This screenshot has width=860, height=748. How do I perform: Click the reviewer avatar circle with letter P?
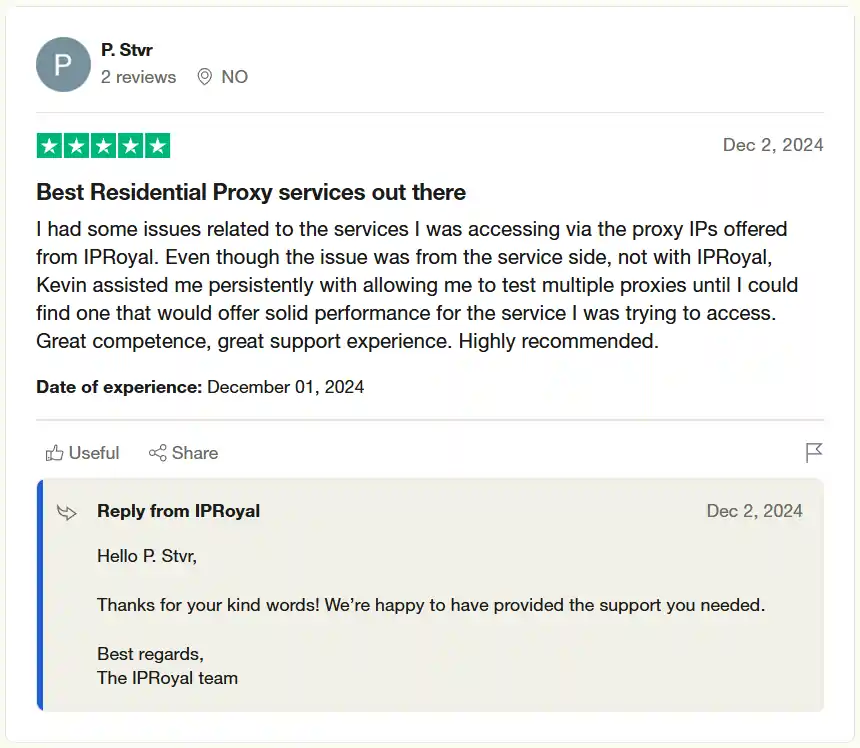click(63, 64)
